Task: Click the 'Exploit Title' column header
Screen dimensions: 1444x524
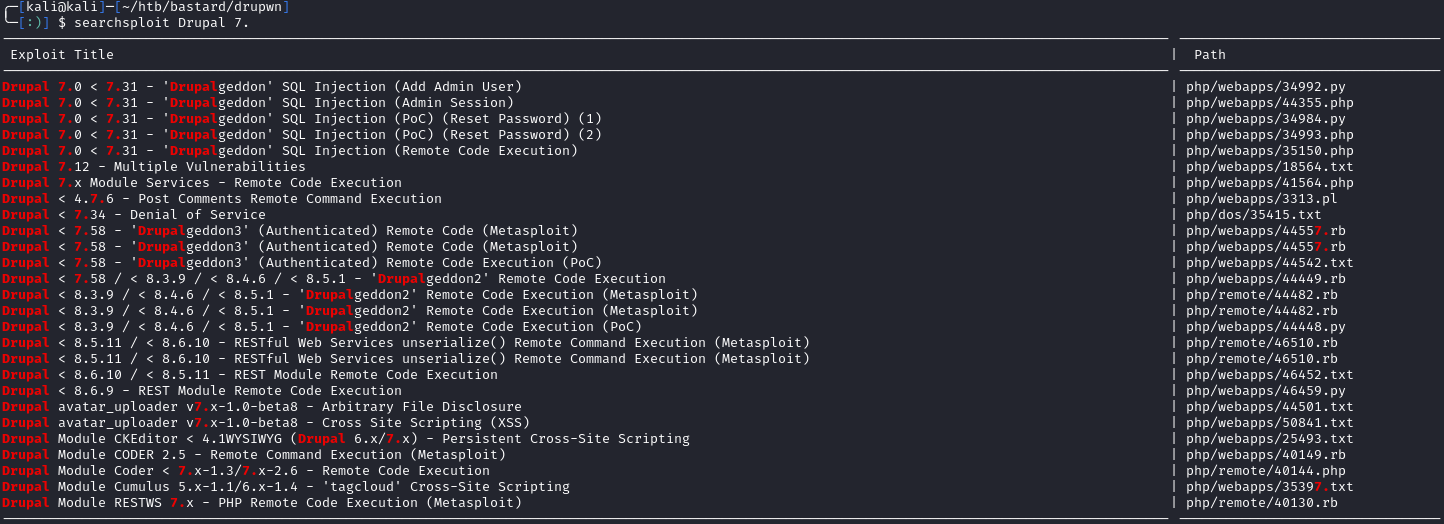Action: (x=62, y=54)
